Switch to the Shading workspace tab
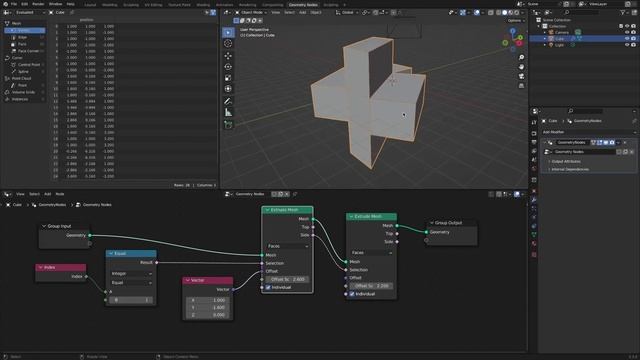Screen dimensions: 640x360 point(203,5)
